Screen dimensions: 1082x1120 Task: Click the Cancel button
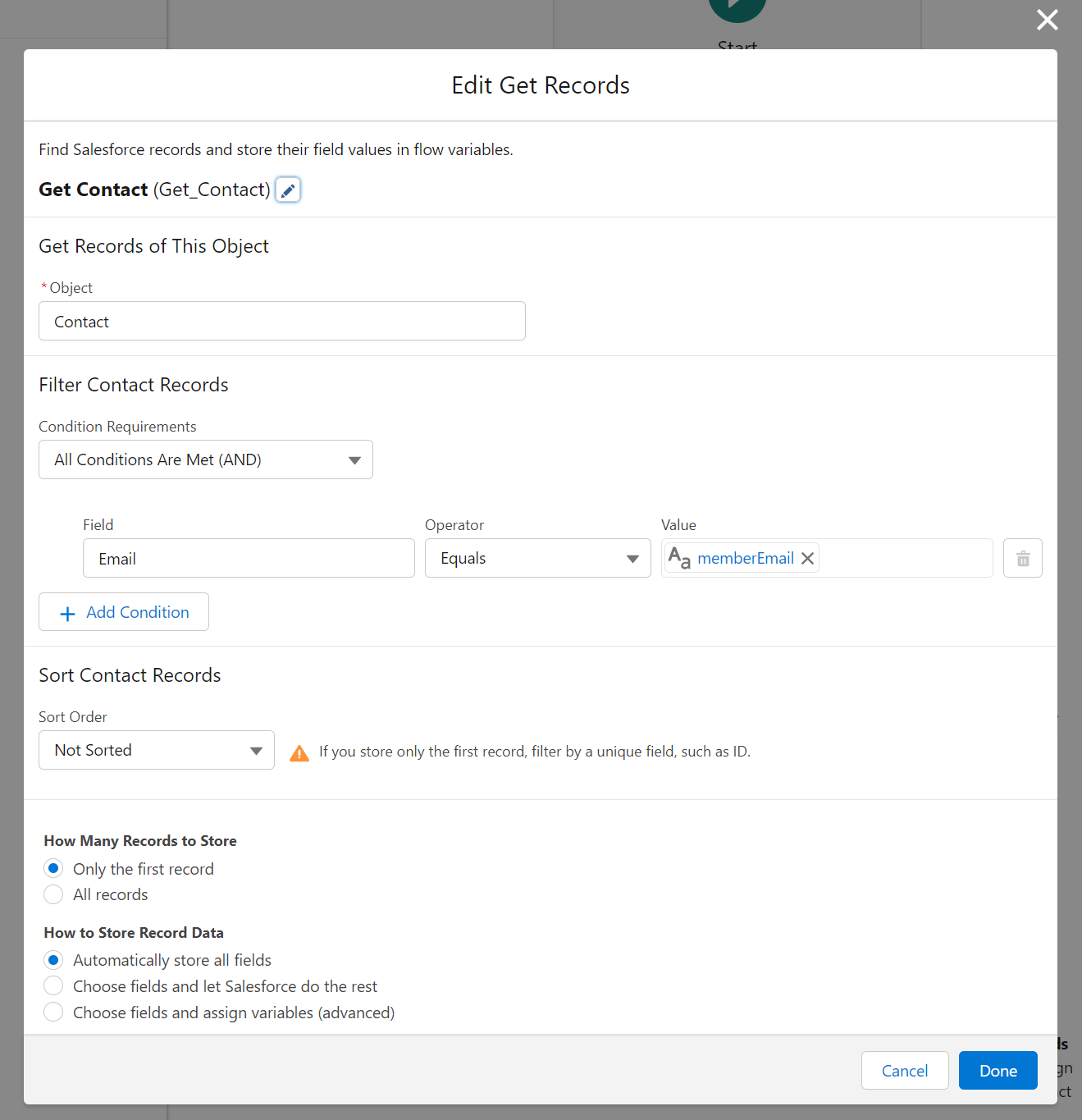coord(904,1071)
